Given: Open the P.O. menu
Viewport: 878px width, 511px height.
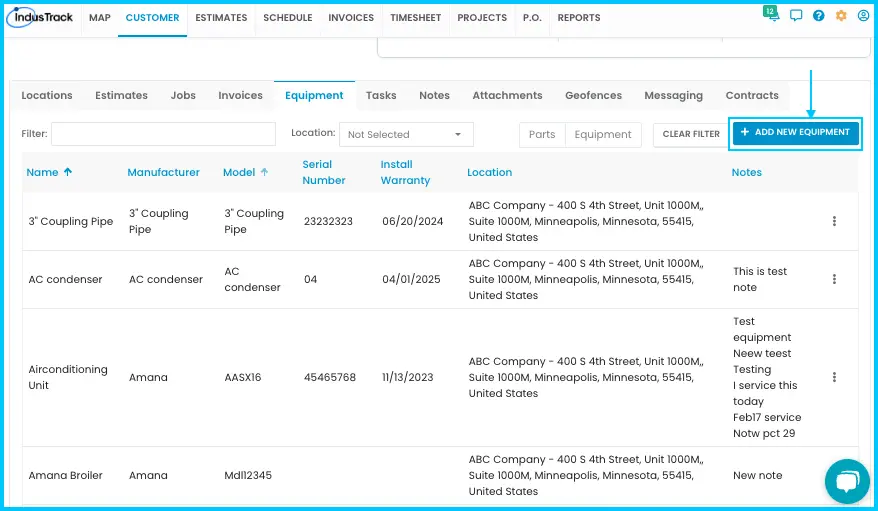Looking at the screenshot, I should coord(532,18).
